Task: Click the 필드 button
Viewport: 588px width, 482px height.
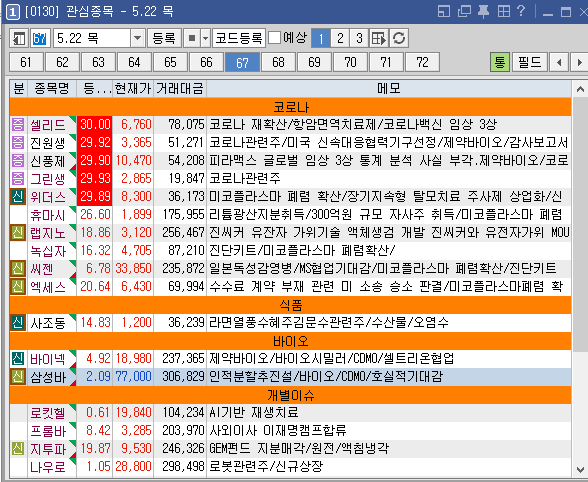Action: coord(530,62)
